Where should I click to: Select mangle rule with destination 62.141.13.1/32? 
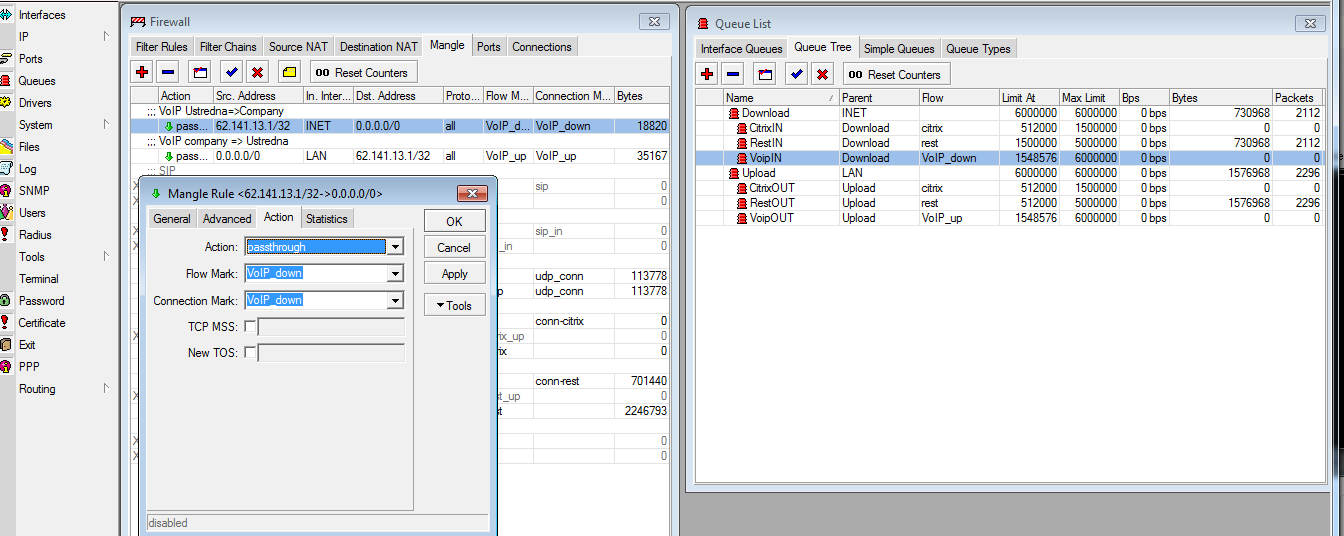coord(400,156)
